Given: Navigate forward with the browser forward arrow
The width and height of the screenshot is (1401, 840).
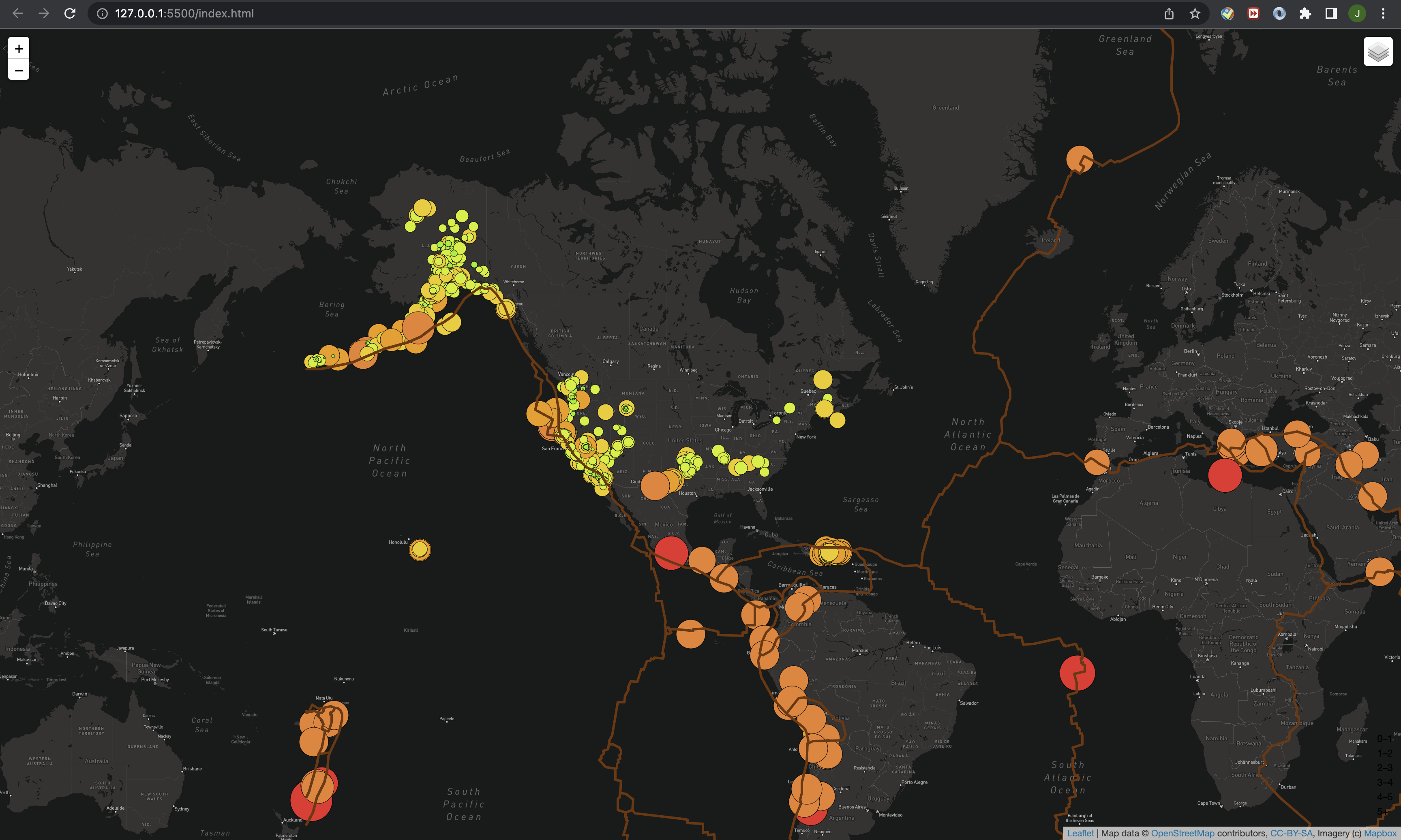Looking at the screenshot, I should coord(44,13).
